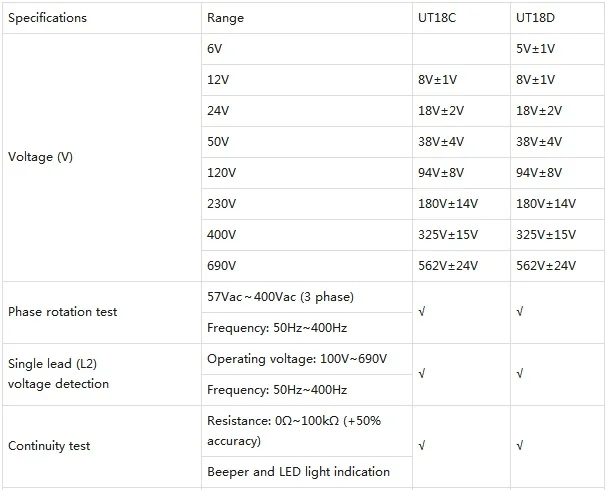
Task: Click the Specifications header cell
Action: 47,18
